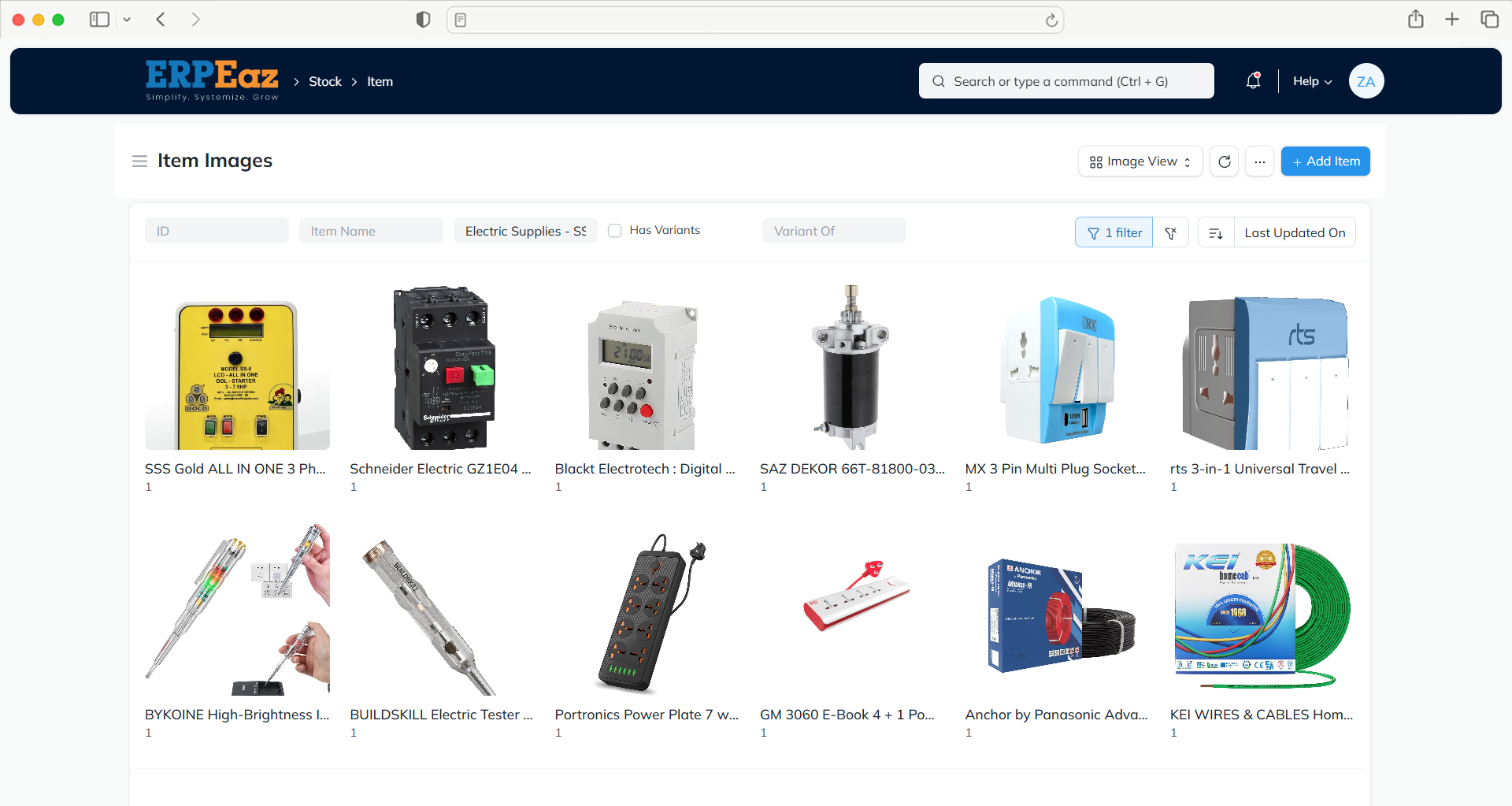The image size is (1512, 806).
Task: Clear filters with the filter-remove icon
Action: 1171,233
